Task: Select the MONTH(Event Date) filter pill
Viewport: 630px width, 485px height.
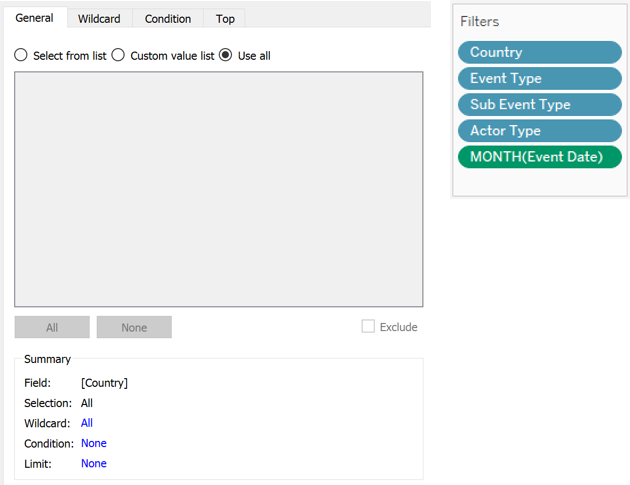Action: 540,157
